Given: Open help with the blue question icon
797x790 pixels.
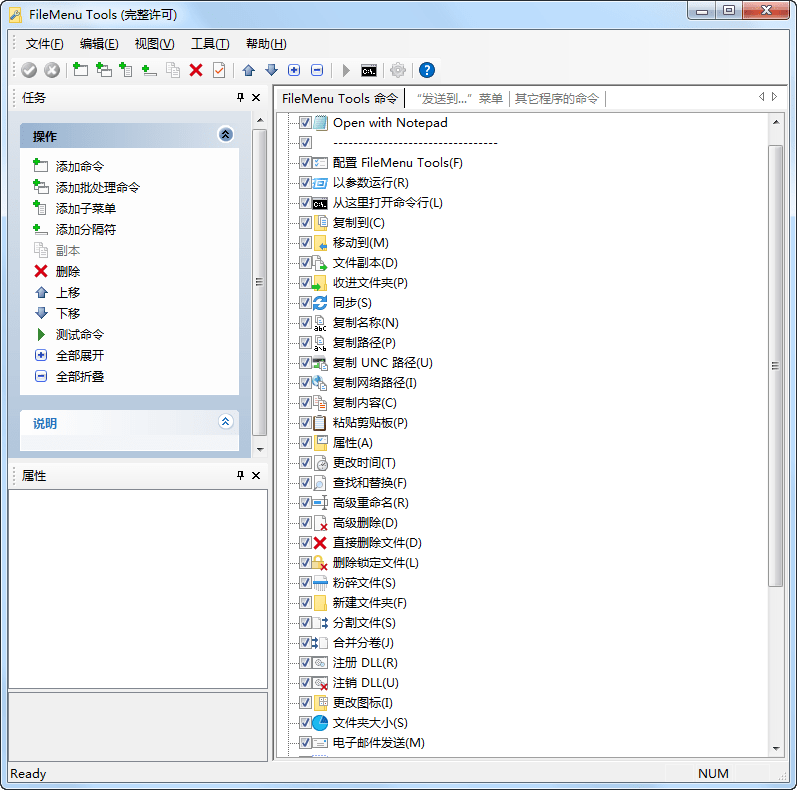Looking at the screenshot, I should coord(427,70).
